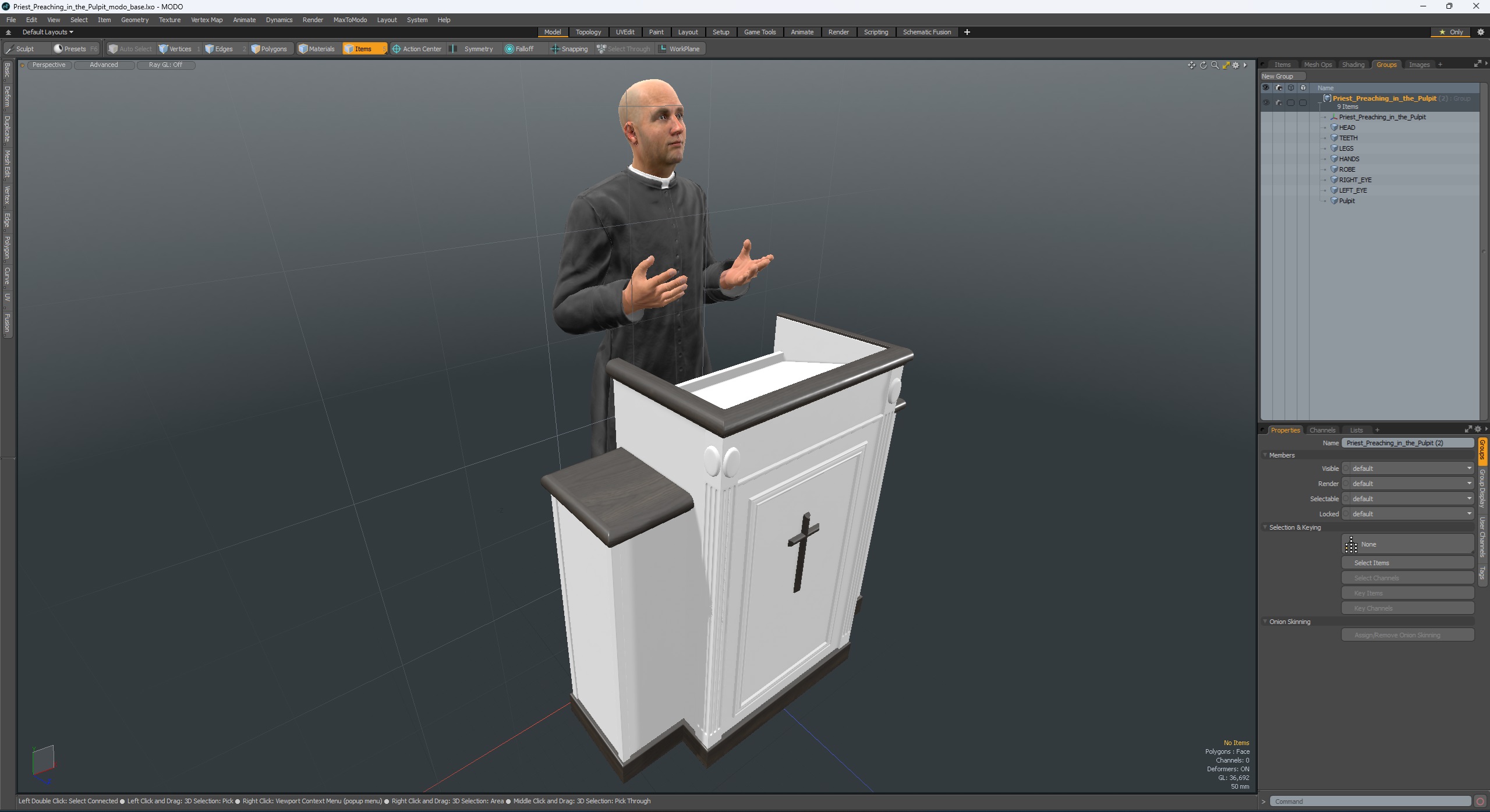This screenshot has width=1490, height=812.
Task: Toggle visibility of Pulpit layer
Action: click(x=1267, y=200)
